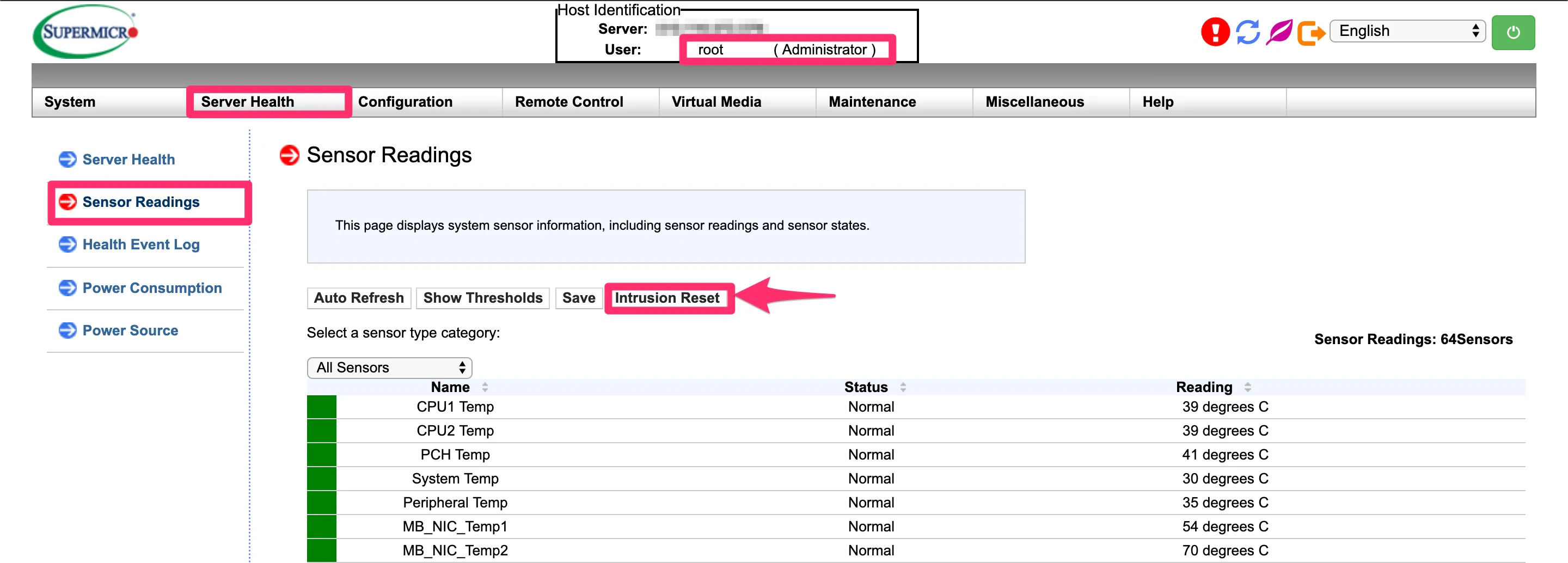Click the red arrow icon beside Sensor Readings link
This screenshot has width=1568, height=563.
point(68,201)
